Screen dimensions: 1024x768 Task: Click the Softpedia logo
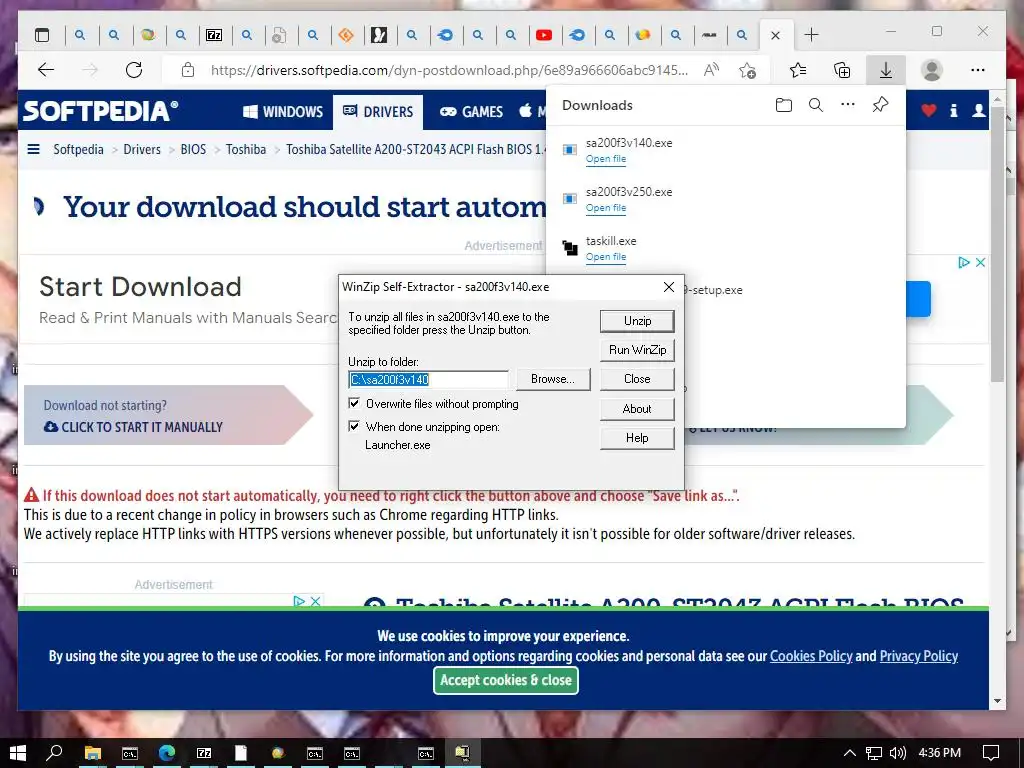[100, 111]
